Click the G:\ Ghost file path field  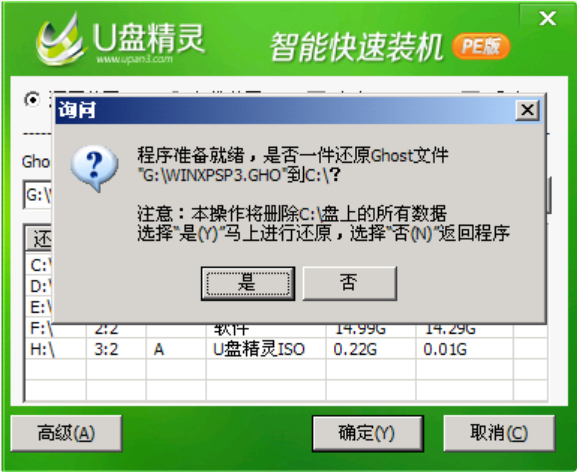tap(38, 195)
